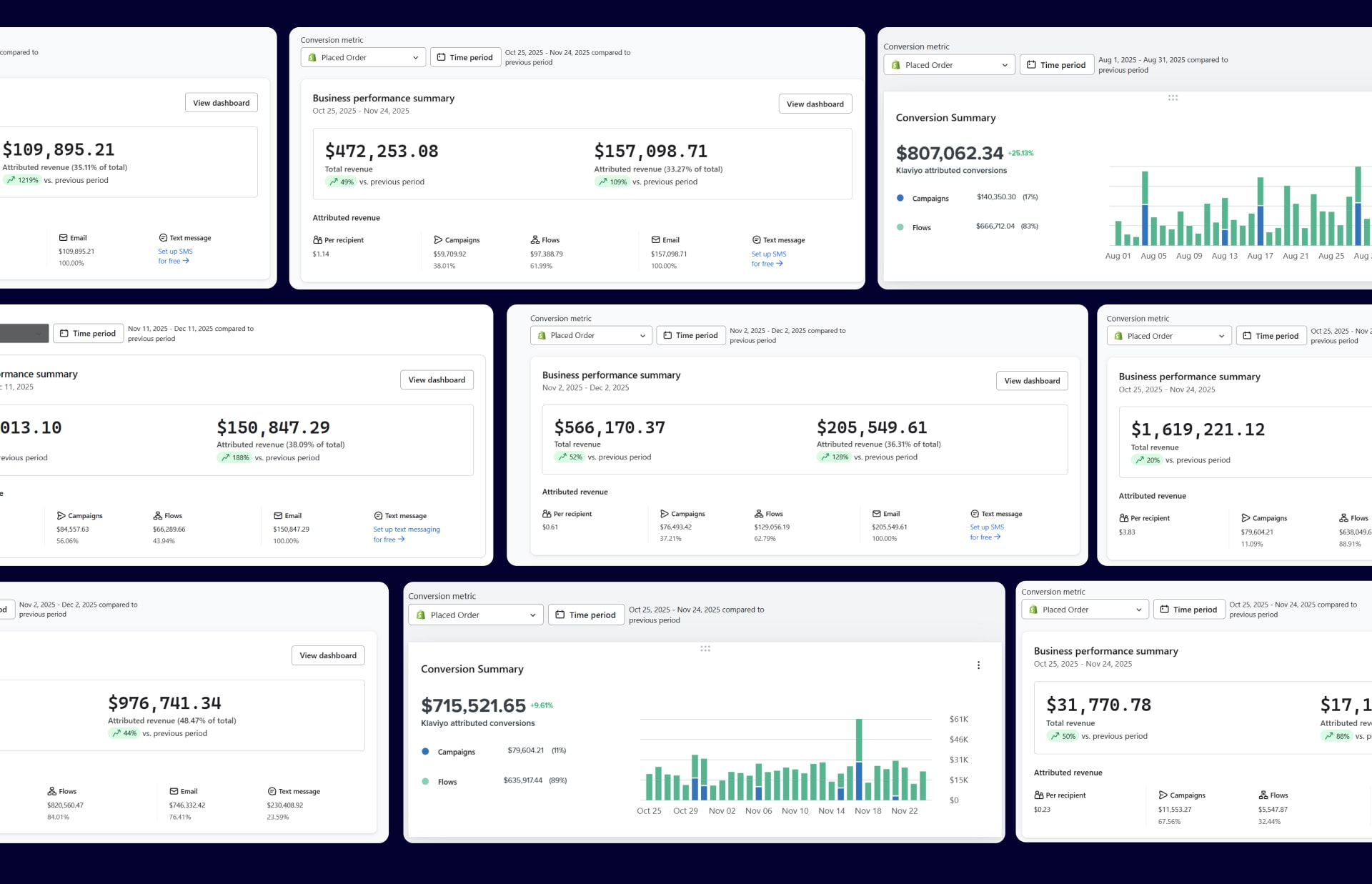Click Time period button beside Aug 1 - Aug 31
1372x884 pixels.
(x=1056, y=65)
